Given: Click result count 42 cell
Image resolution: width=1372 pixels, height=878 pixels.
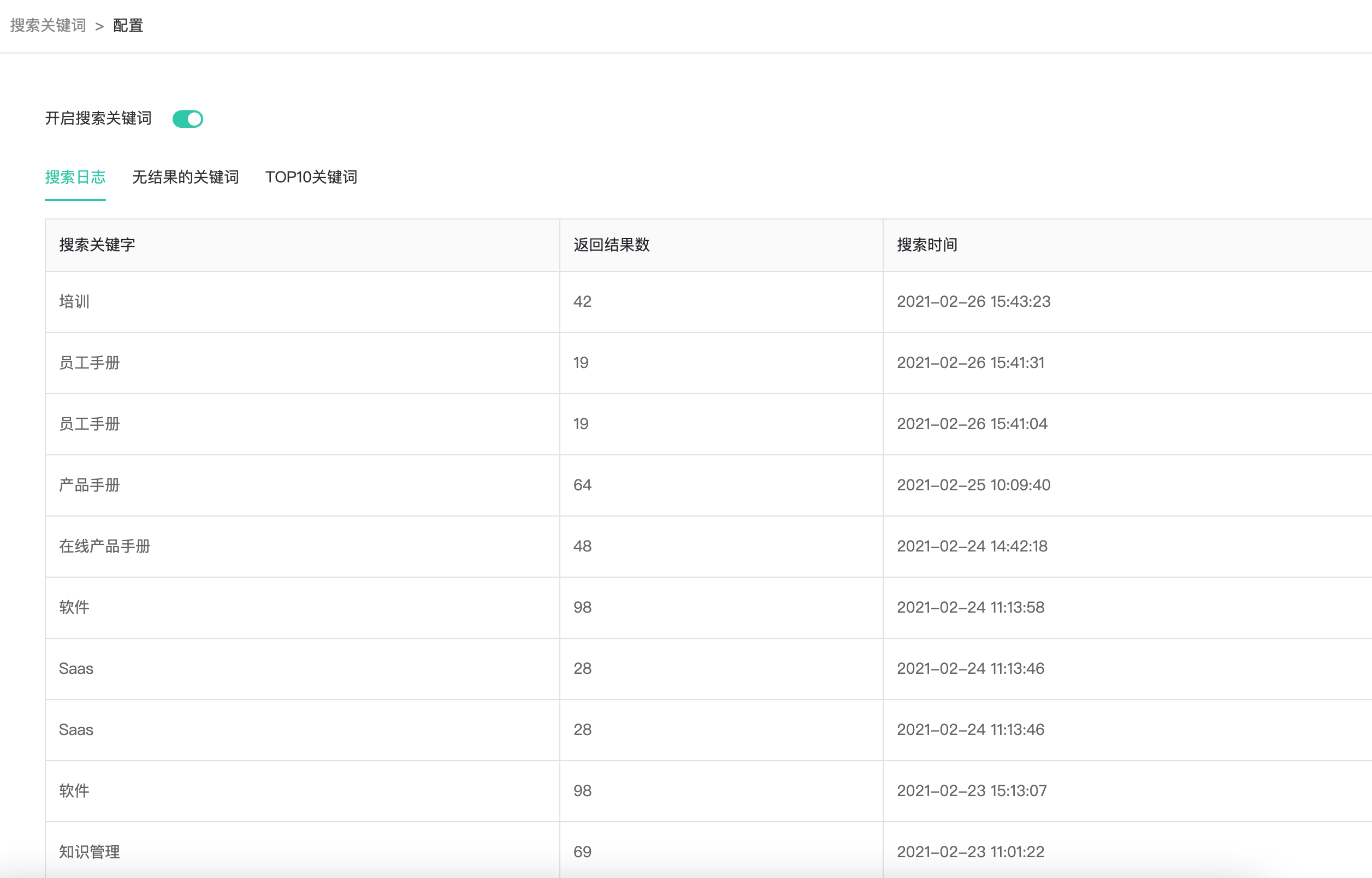Looking at the screenshot, I should [x=582, y=301].
